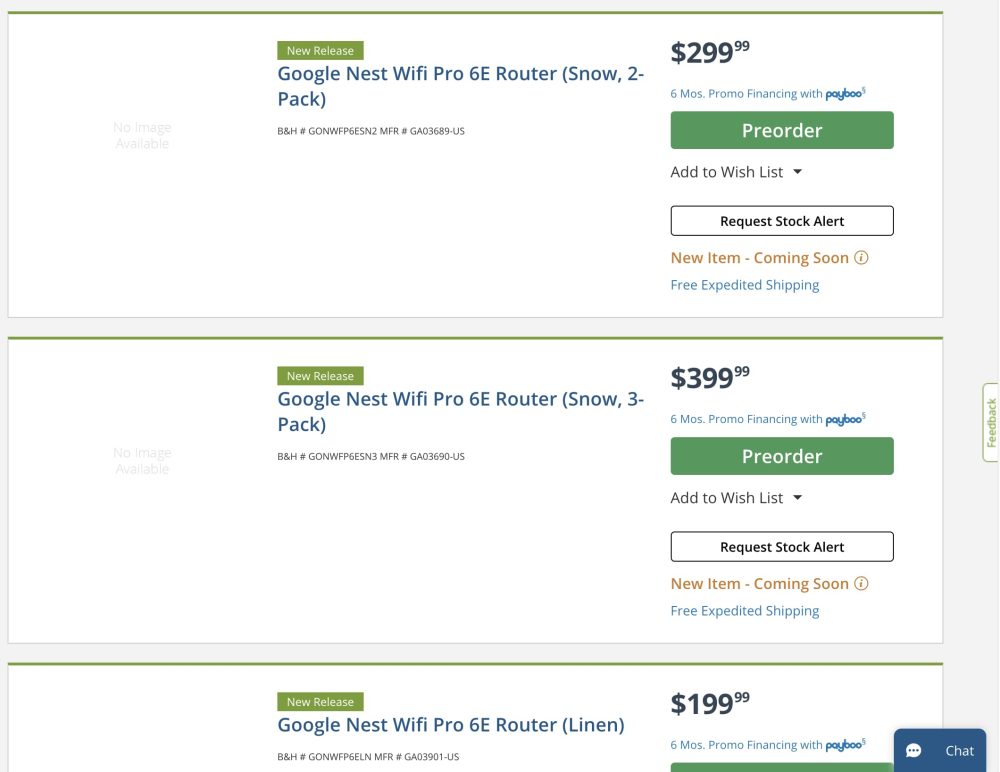Viewport: 1000px width, 772px height.
Task: Click Payboo logo in 2-Pack financing
Action: click(x=844, y=94)
